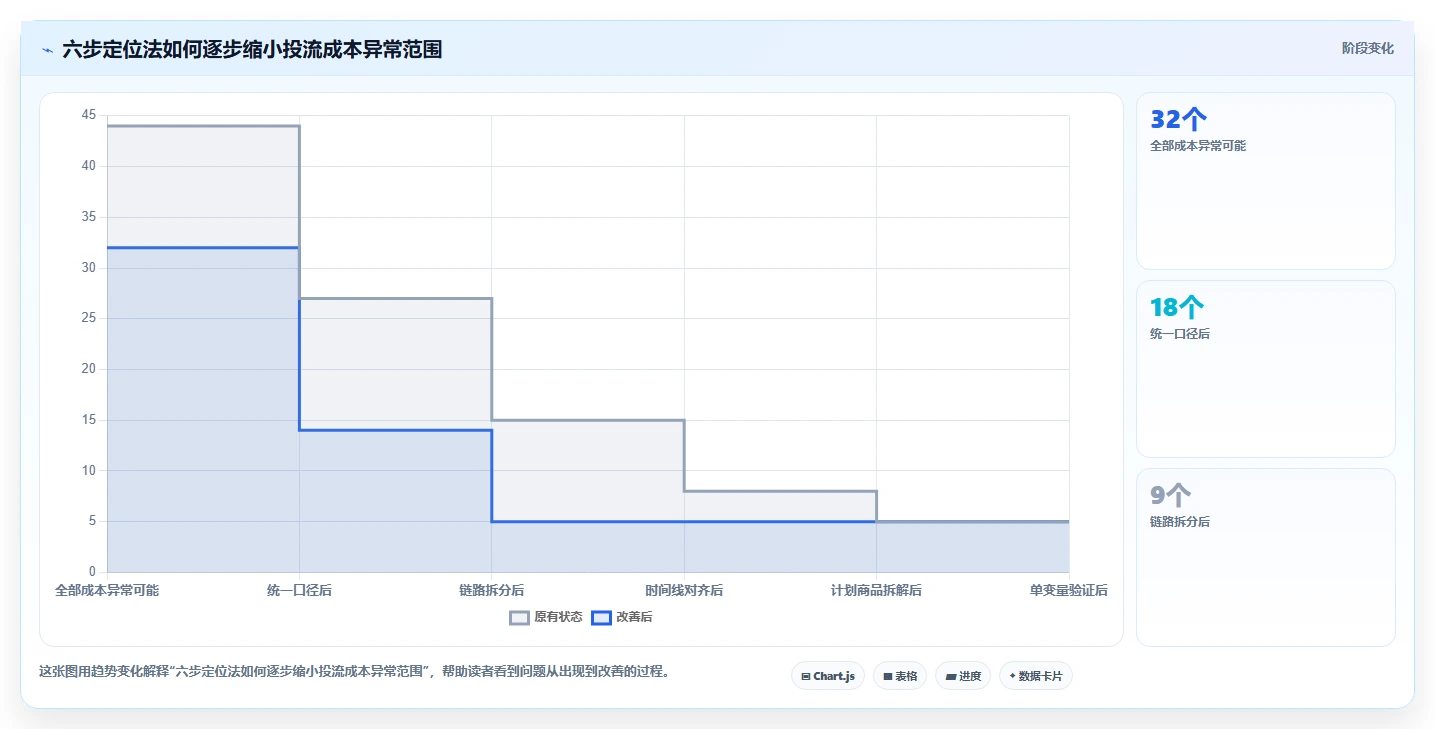Click the chart title 六步定位法如何逐步缩小投流成本异常范围
The height and width of the screenshot is (729, 1435).
[x=252, y=49]
